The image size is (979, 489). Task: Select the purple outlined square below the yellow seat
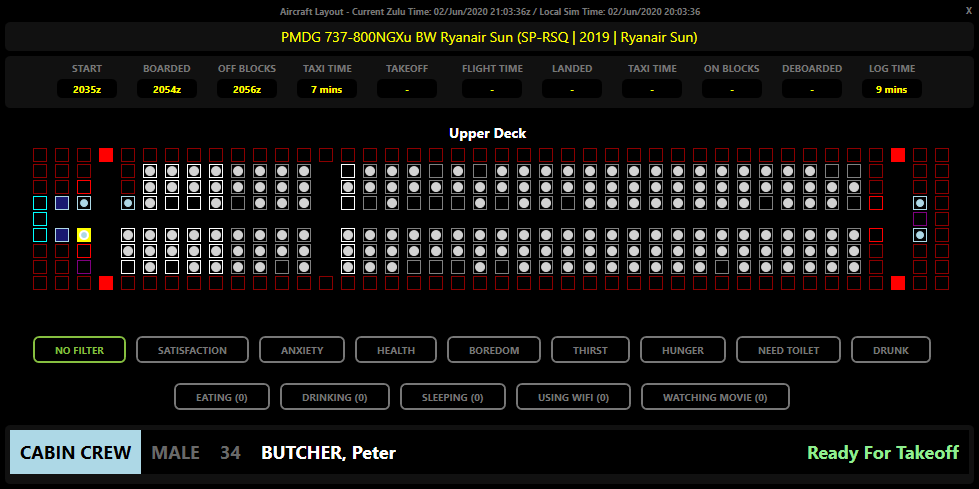coord(84,267)
